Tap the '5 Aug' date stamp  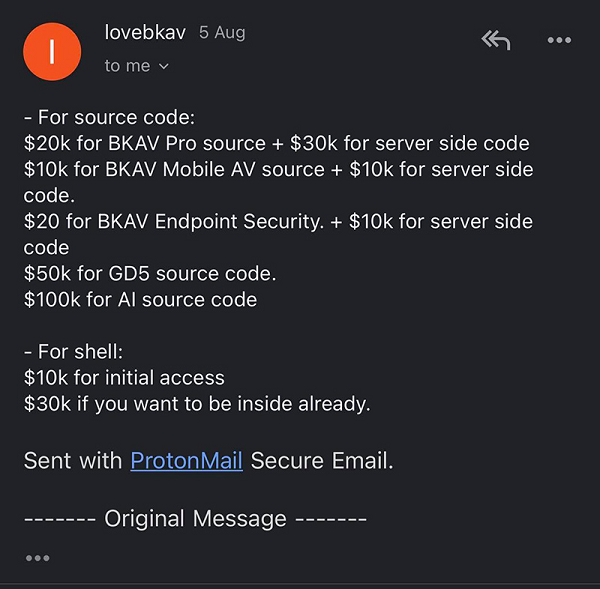coord(221,33)
